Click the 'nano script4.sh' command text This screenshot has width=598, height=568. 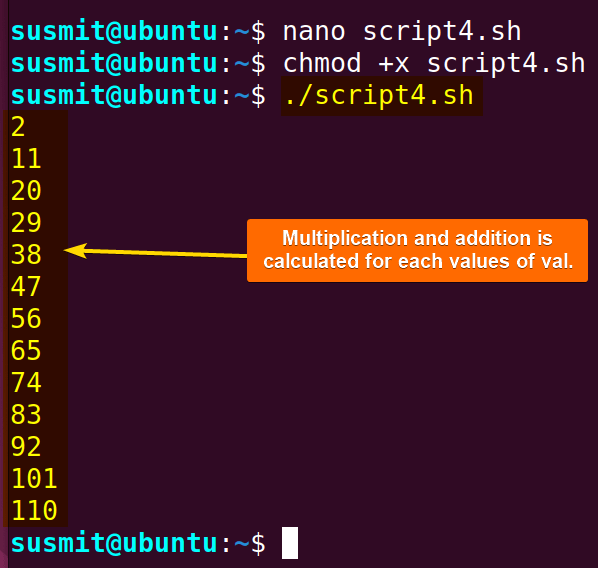click(402, 32)
